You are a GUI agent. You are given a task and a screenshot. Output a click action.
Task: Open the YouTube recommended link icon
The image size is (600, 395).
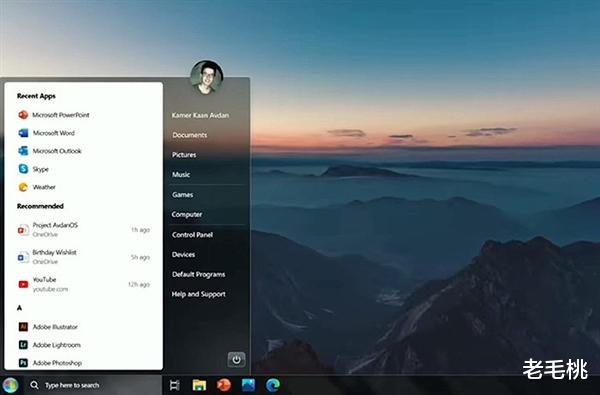click(x=23, y=284)
